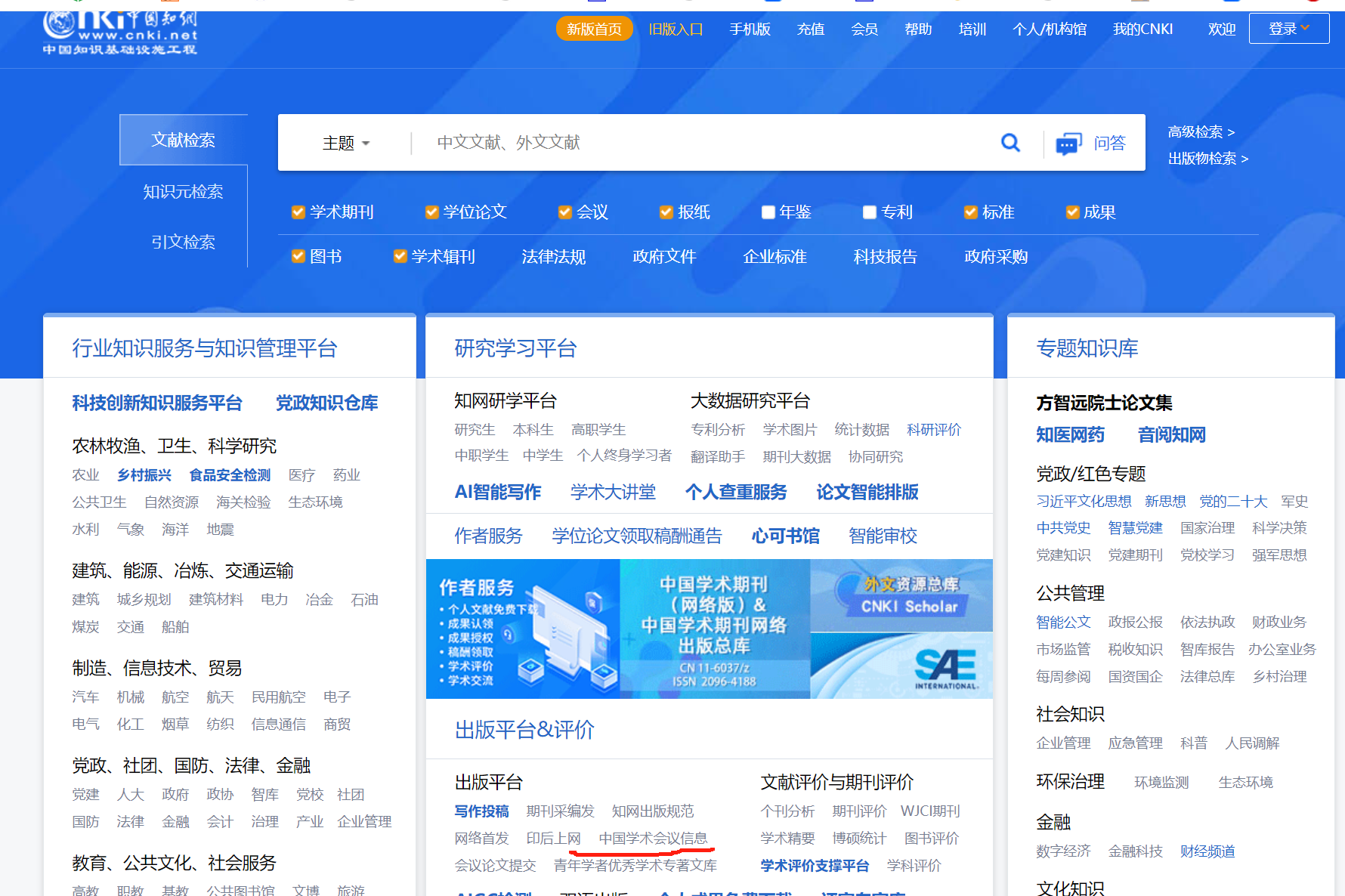This screenshot has width=1345, height=896.
Task: Open the 中国学术期刊网络版 banner
Action: click(715, 629)
